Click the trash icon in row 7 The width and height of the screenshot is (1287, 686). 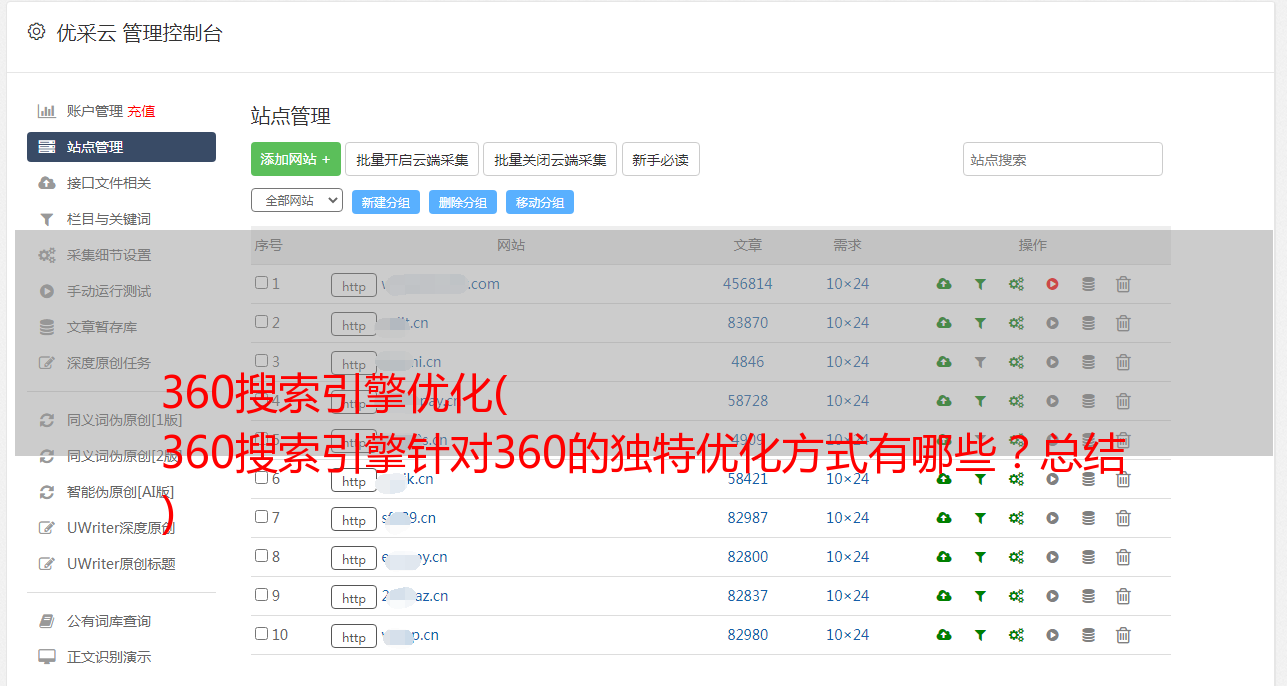point(1123,518)
